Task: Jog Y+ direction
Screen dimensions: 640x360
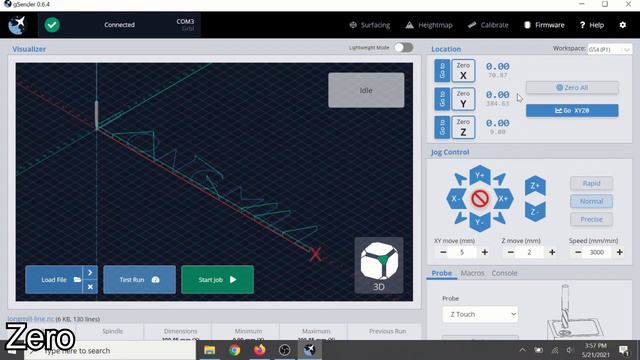Action: point(480,175)
